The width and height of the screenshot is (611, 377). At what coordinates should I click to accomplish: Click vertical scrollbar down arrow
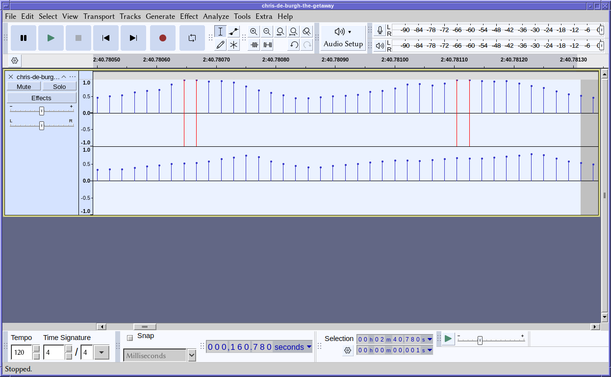(x=604, y=317)
